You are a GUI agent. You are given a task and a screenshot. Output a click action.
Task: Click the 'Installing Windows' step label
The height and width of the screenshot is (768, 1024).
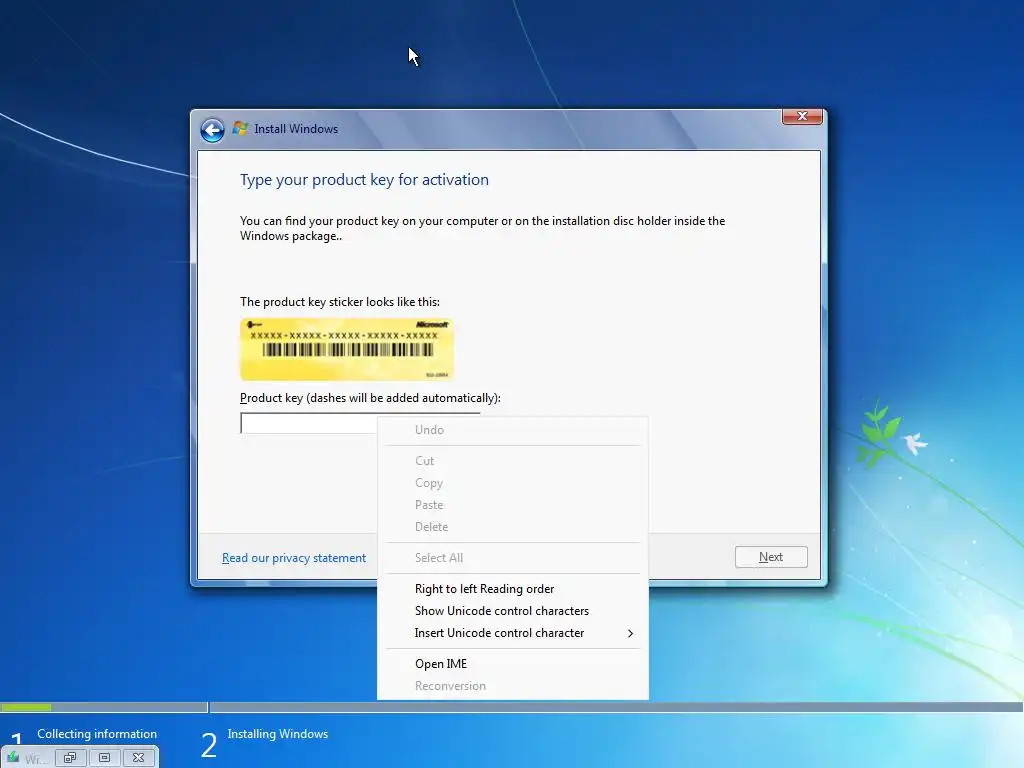(x=278, y=734)
